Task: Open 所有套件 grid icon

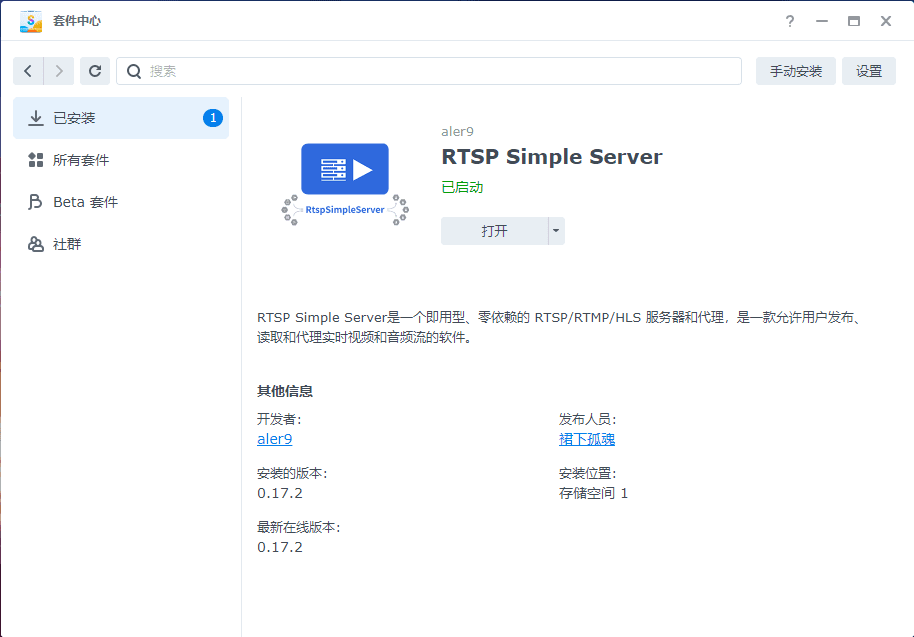Action: (x=34, y=159)
